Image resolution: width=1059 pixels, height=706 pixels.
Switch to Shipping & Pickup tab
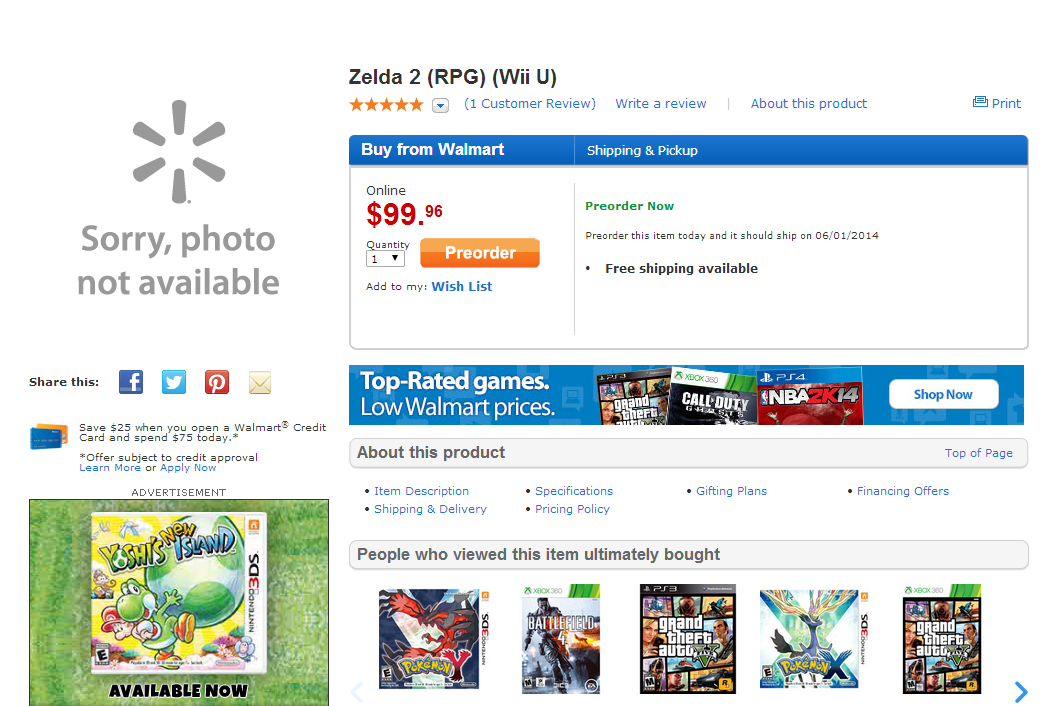click(x=642, y=151)
